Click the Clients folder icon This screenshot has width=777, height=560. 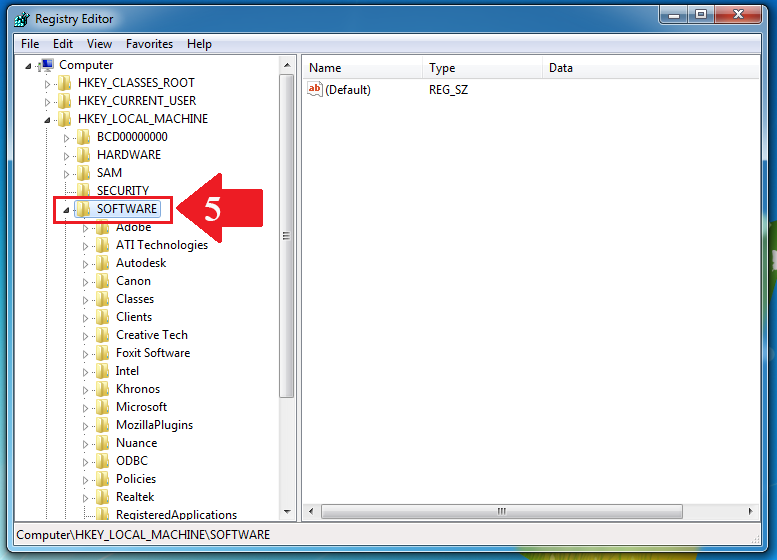tap(103, 317)
